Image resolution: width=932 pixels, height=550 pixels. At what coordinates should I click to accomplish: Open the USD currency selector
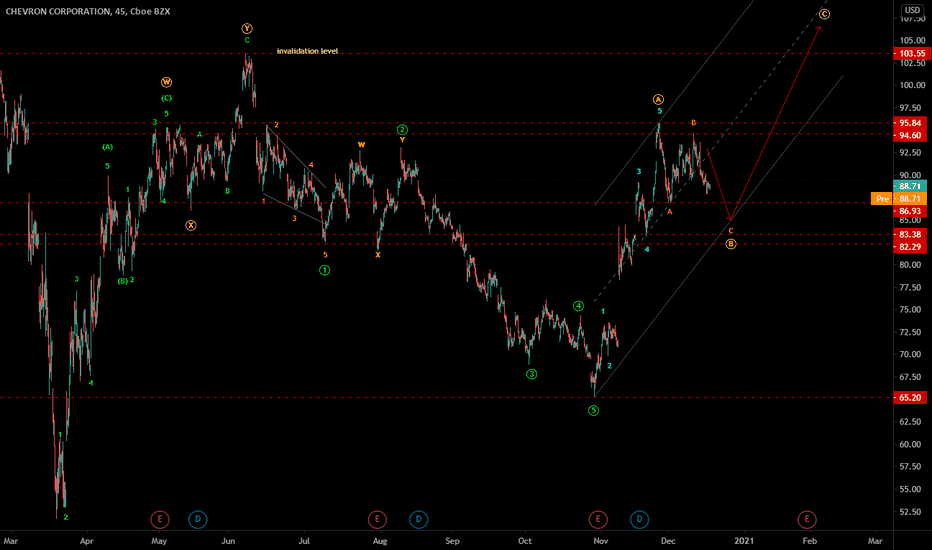912,10
